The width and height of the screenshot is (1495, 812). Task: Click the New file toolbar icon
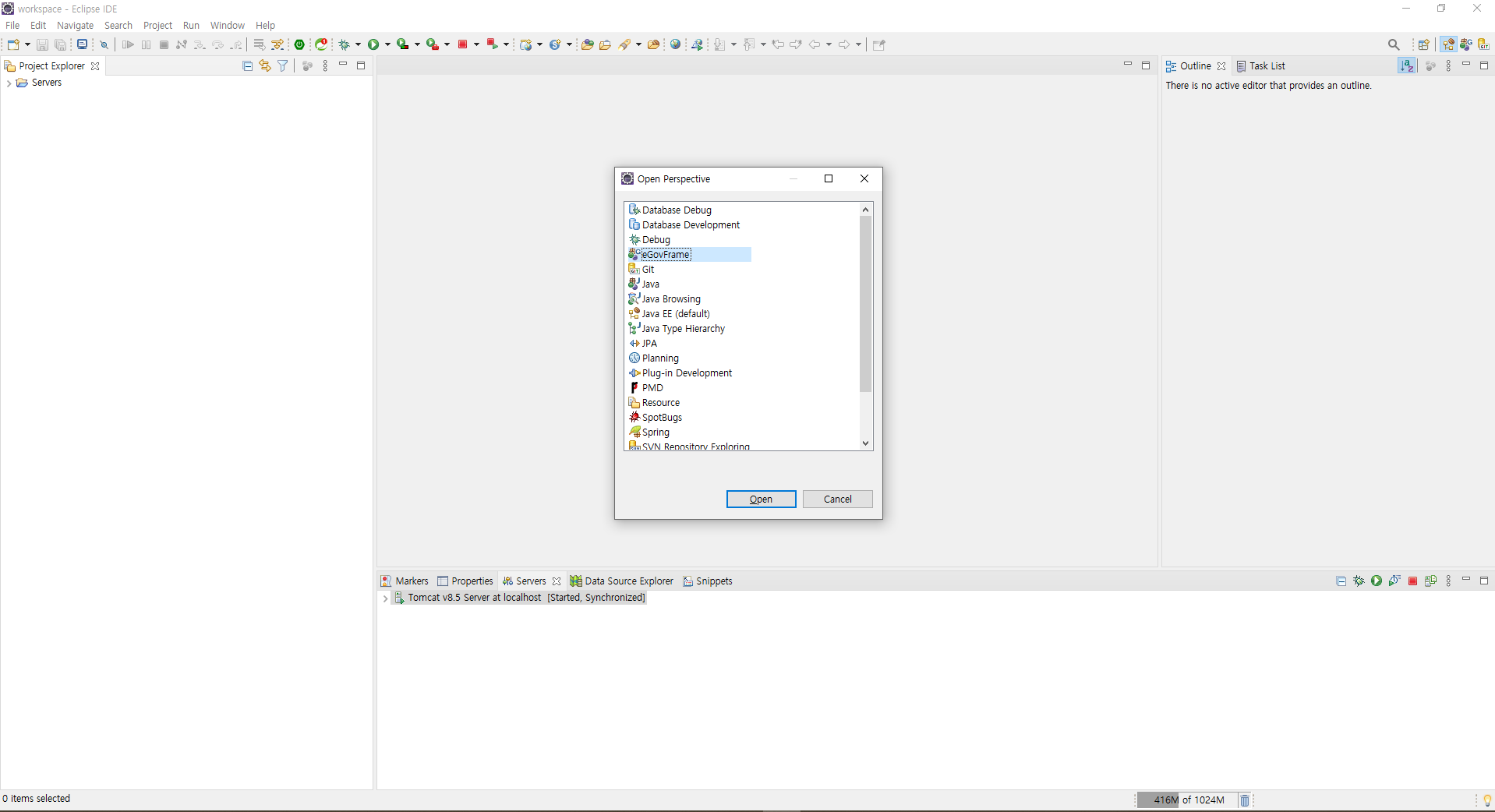(x=13, y=44)
